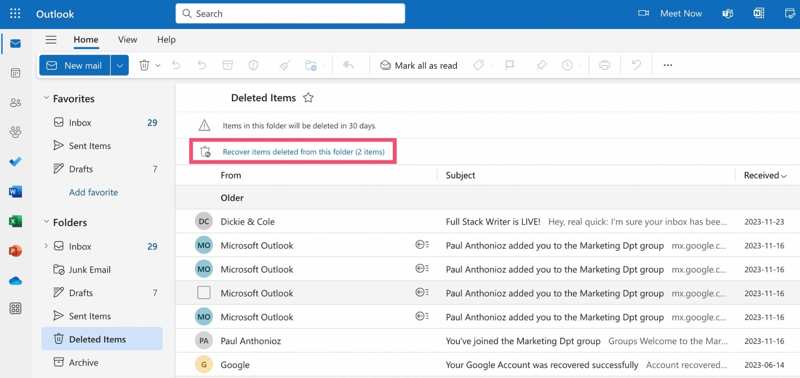Viewport: 800px width, 378px height.
Task: Click the Meet Now label
Action: pos(681,14)
